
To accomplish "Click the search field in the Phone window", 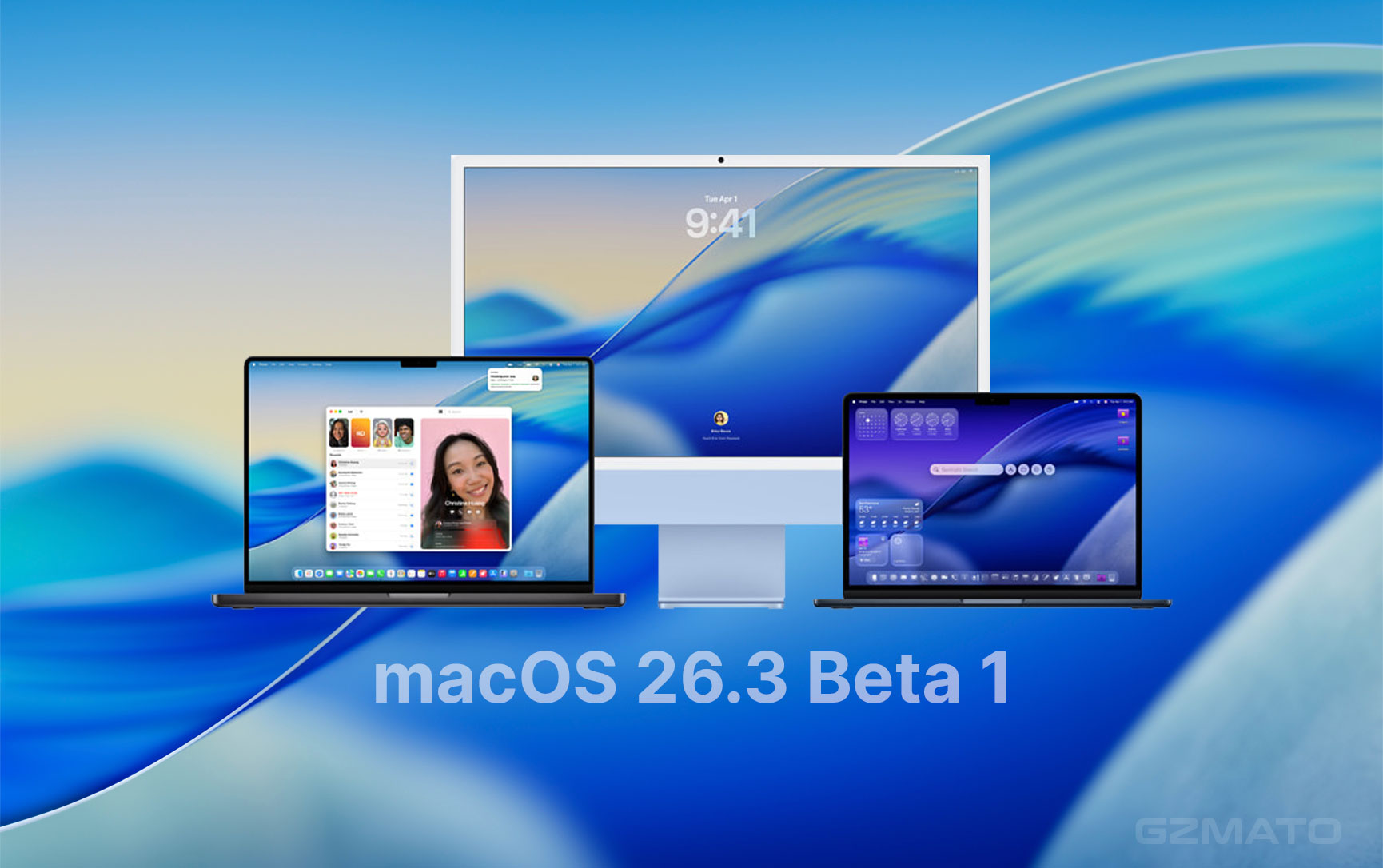I will coord(477,412).
